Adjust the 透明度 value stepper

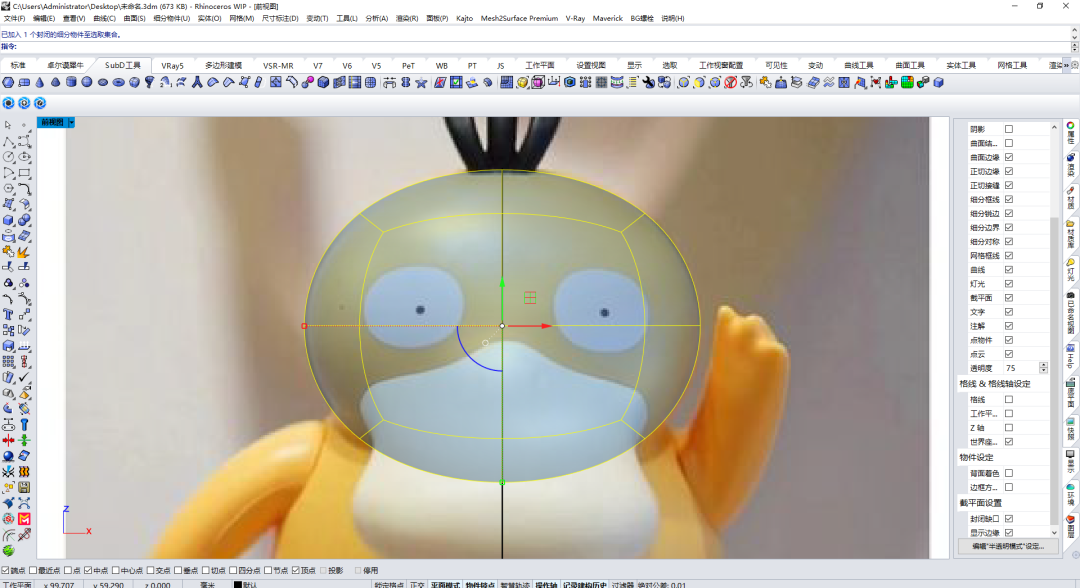tap(1043, 368)
